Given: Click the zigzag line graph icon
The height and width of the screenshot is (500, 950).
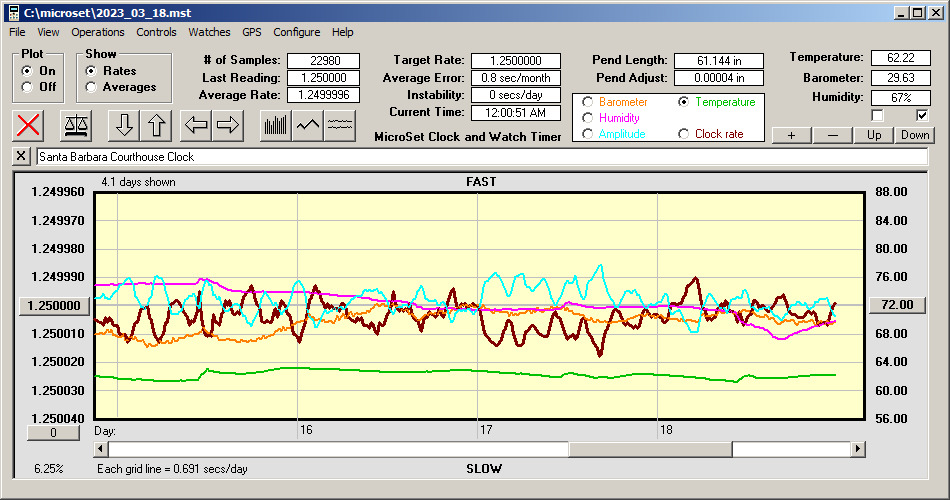Looking at the screenshot, I should point(308,125).
